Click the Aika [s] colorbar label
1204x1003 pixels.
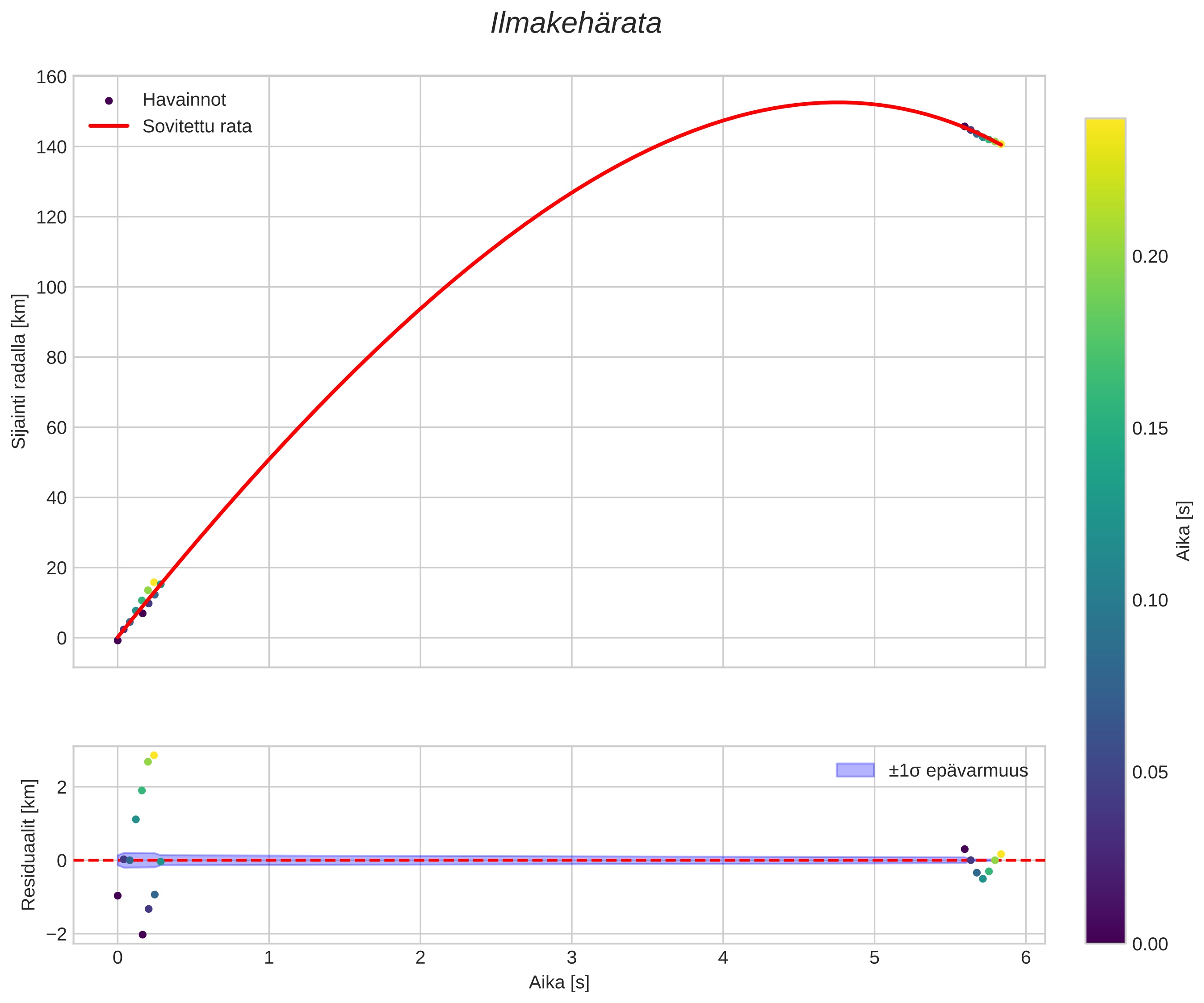pos(1183,531)
